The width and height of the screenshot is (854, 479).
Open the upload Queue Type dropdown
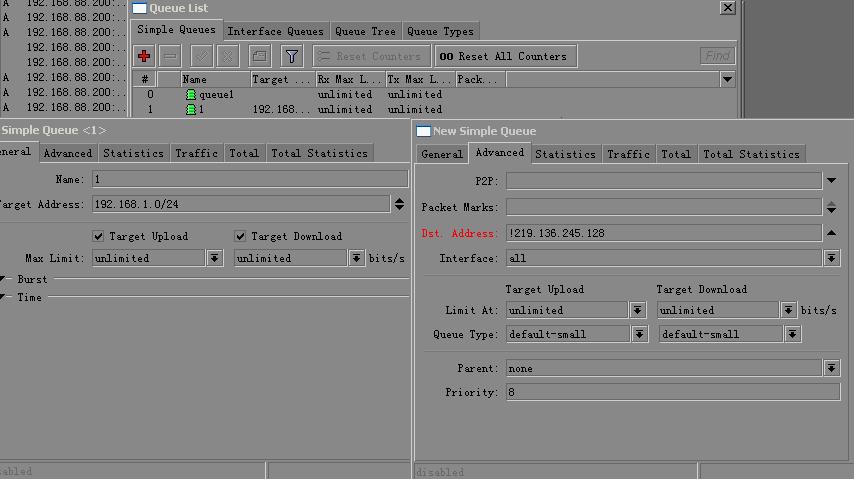(639, 334)
